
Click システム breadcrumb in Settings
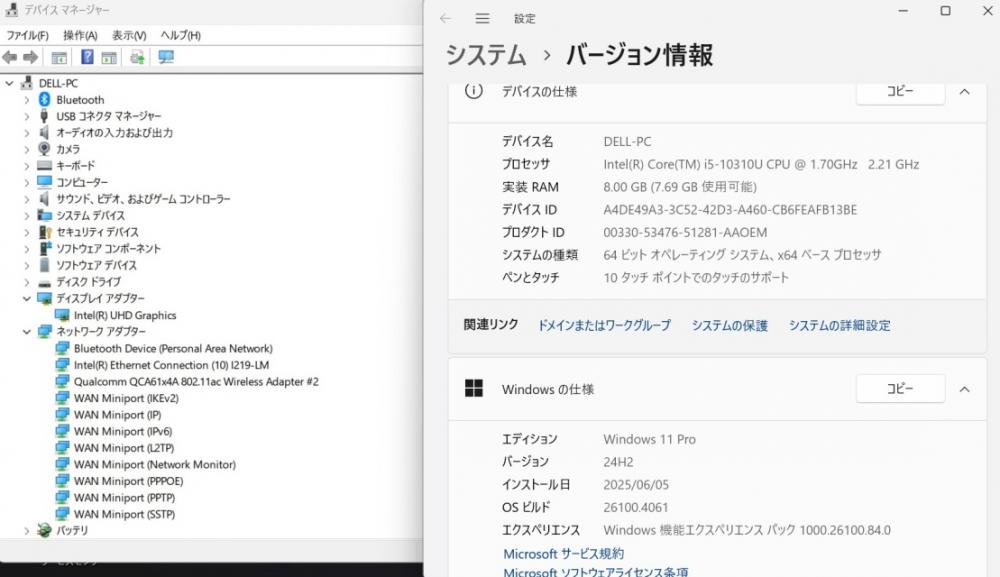point(486,55)
